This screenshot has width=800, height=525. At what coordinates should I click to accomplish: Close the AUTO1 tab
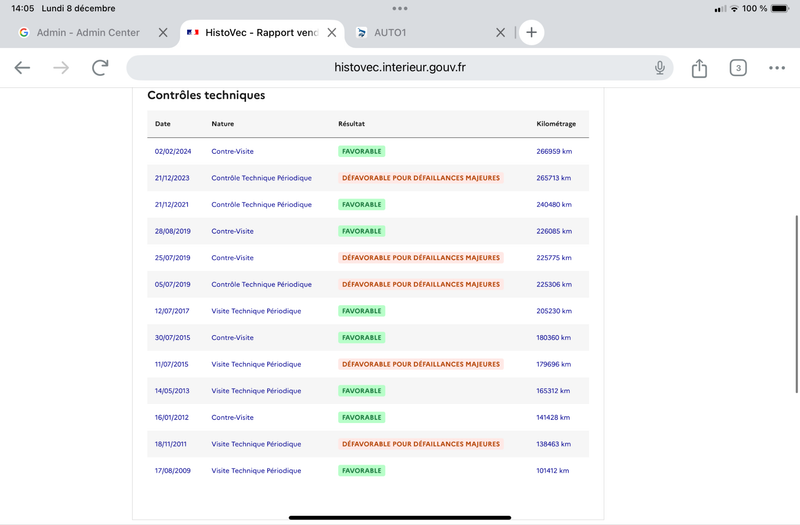tap(501, 33)
